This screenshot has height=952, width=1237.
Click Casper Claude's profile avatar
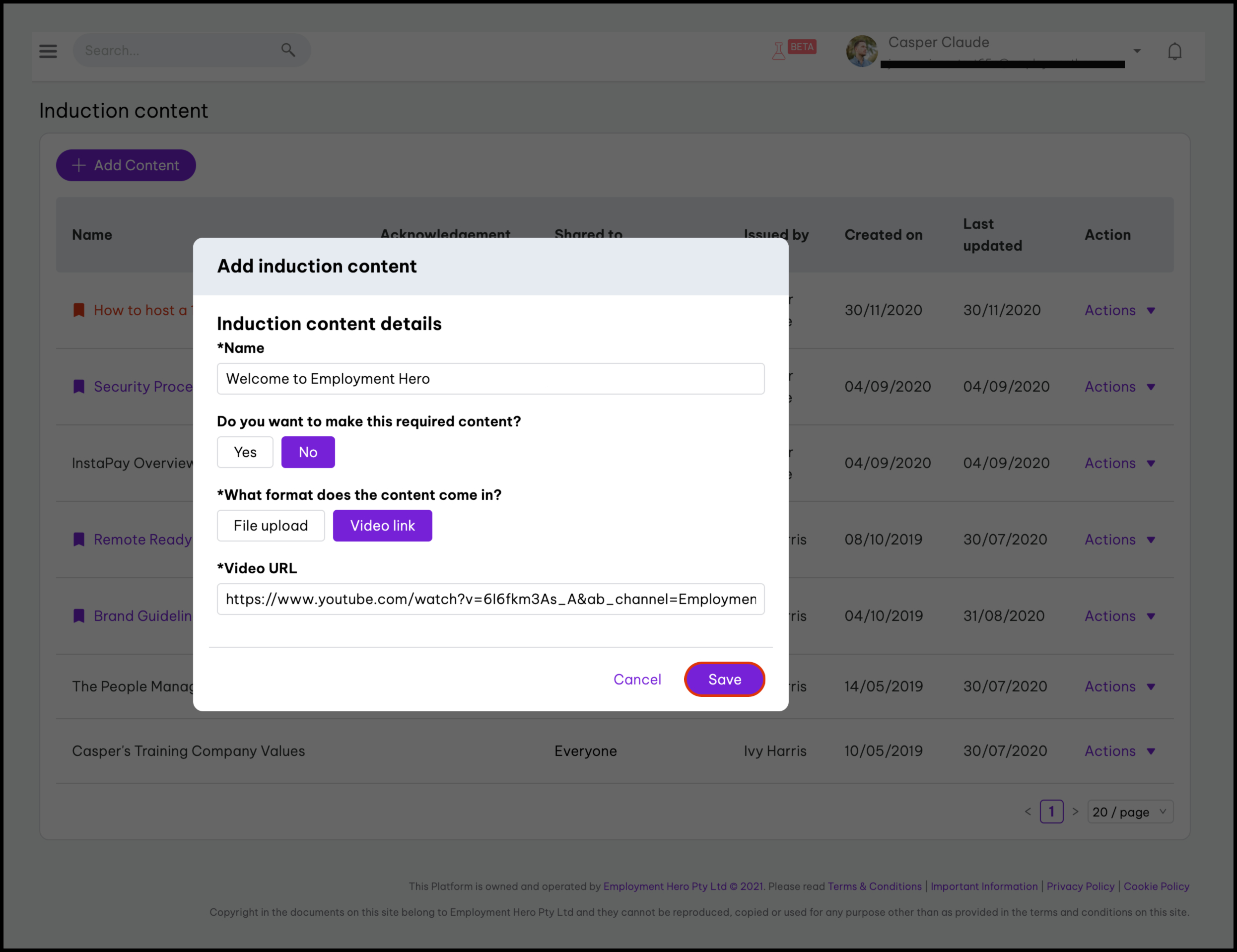pyautogui.click(x=862, y=52)
